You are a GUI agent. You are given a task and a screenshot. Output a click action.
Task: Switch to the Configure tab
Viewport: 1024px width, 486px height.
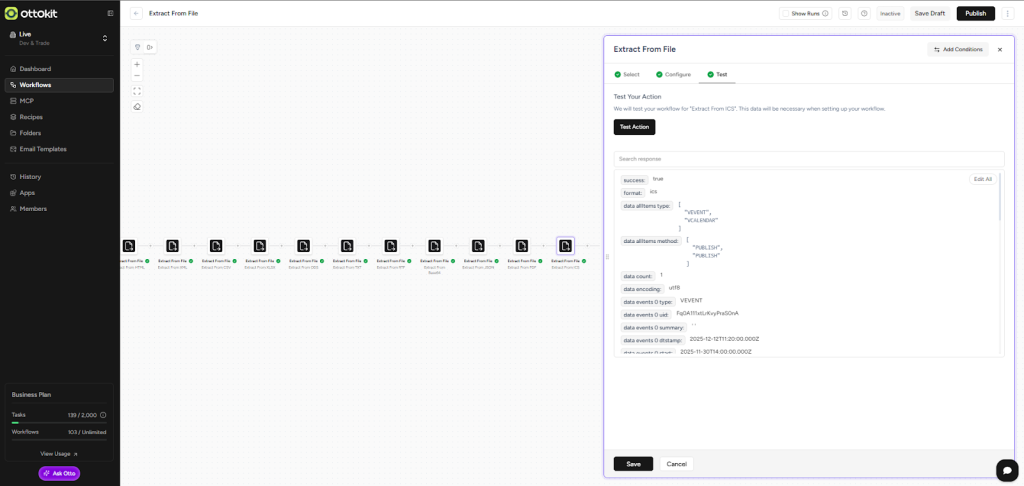(673, 75)
